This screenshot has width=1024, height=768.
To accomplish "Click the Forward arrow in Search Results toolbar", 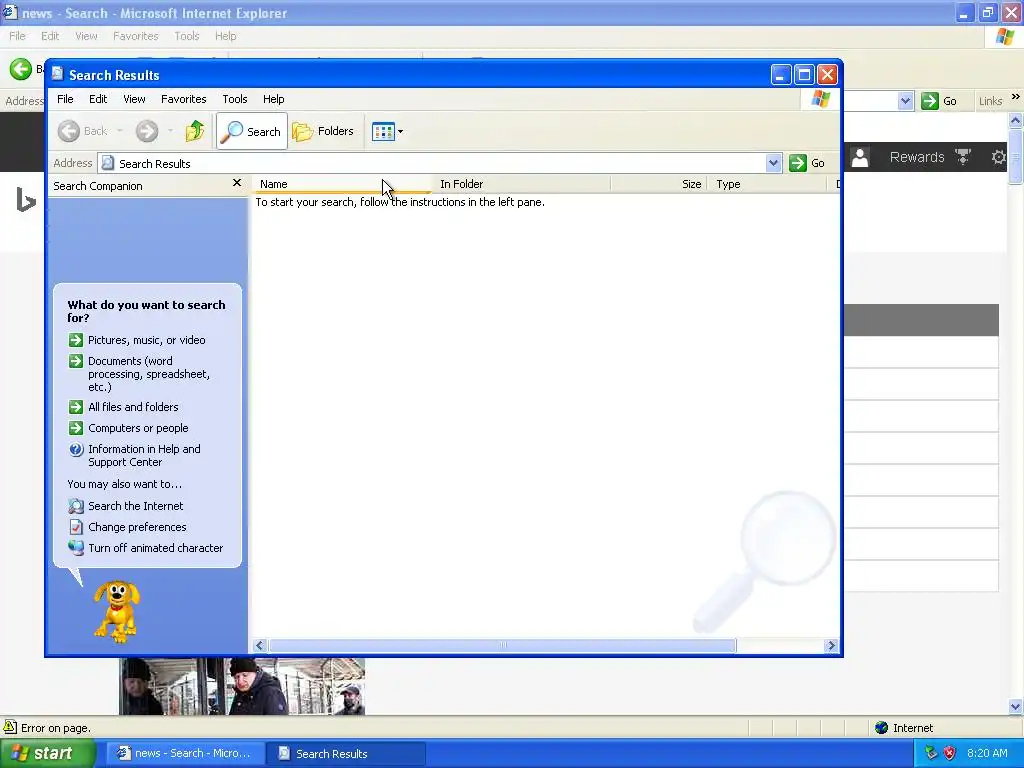I will pos(147,131).
